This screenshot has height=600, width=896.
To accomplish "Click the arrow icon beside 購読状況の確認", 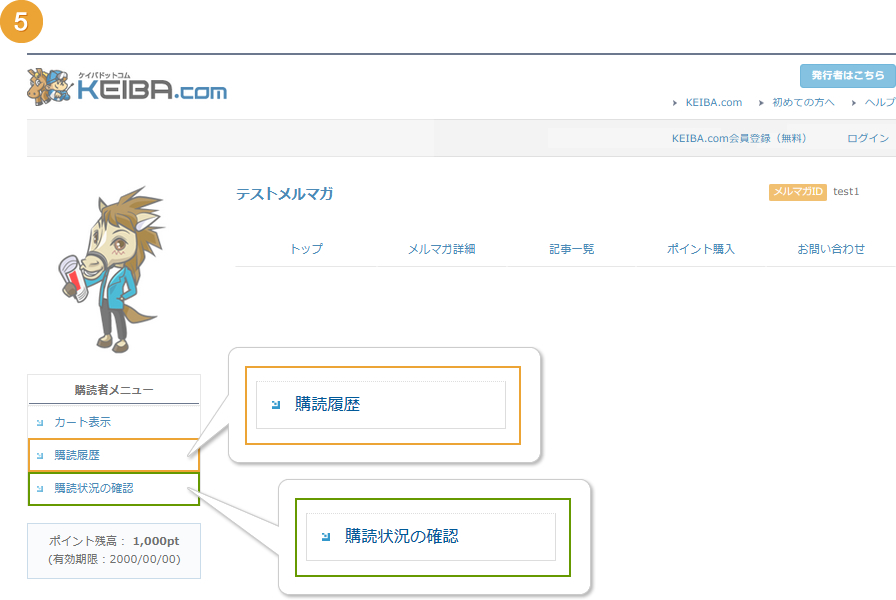I will point(40,490).
